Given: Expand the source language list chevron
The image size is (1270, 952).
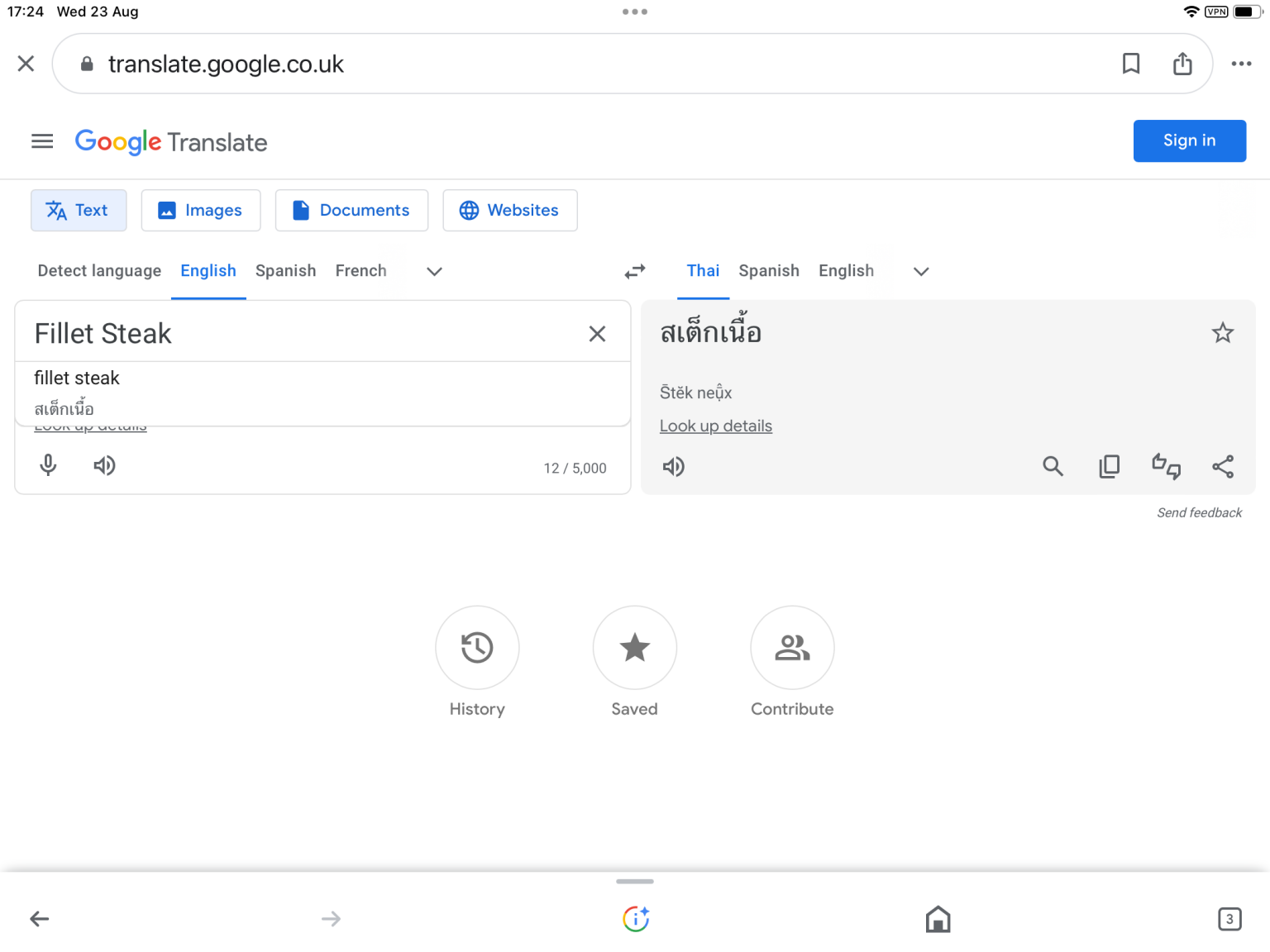Looking at the screenshot, I should (434, 271).
